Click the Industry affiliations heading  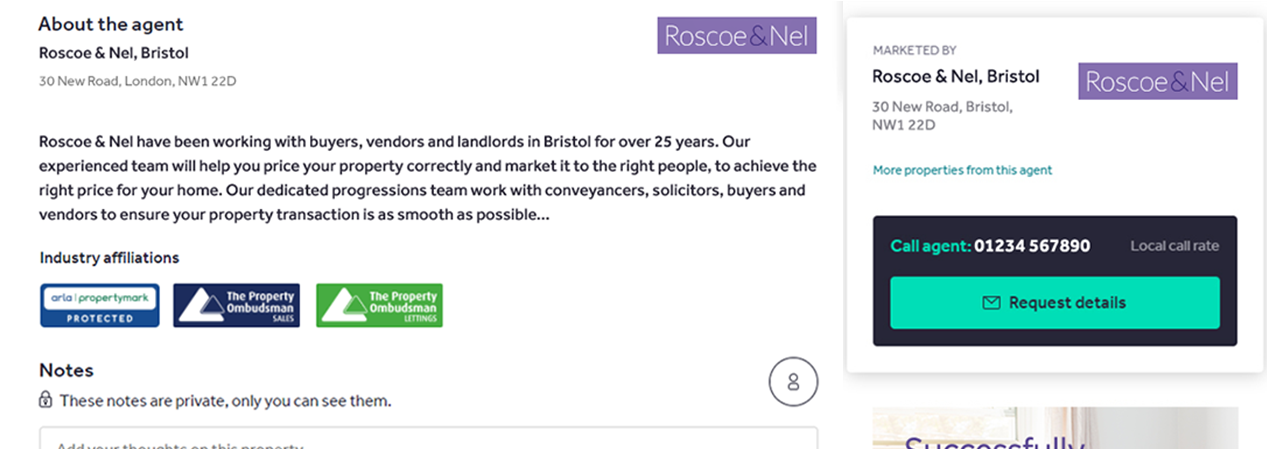point(109,258)
